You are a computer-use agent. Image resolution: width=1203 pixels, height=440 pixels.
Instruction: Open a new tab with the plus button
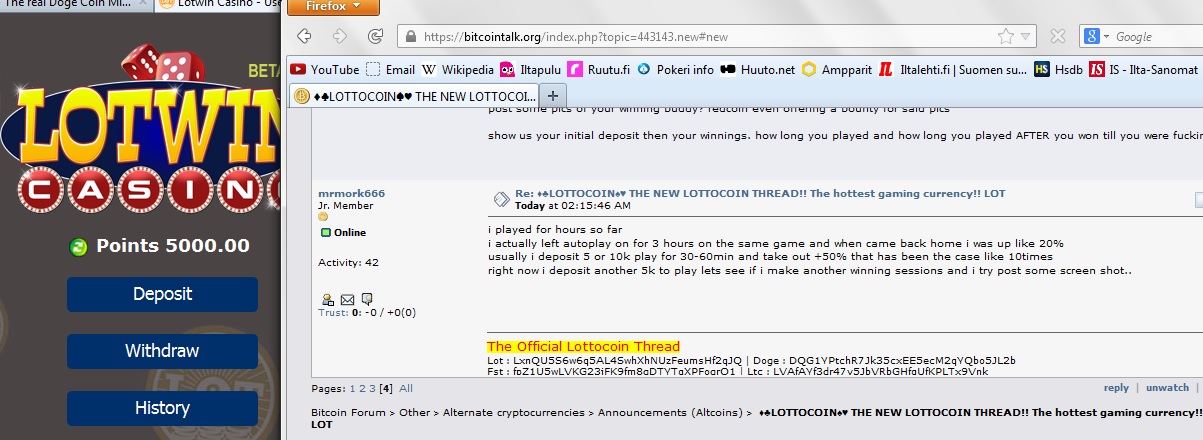[x=553, y=95]
